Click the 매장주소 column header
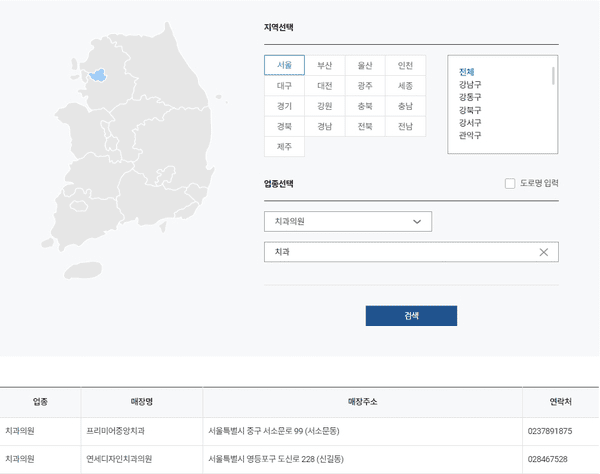 tap(362, 402)
